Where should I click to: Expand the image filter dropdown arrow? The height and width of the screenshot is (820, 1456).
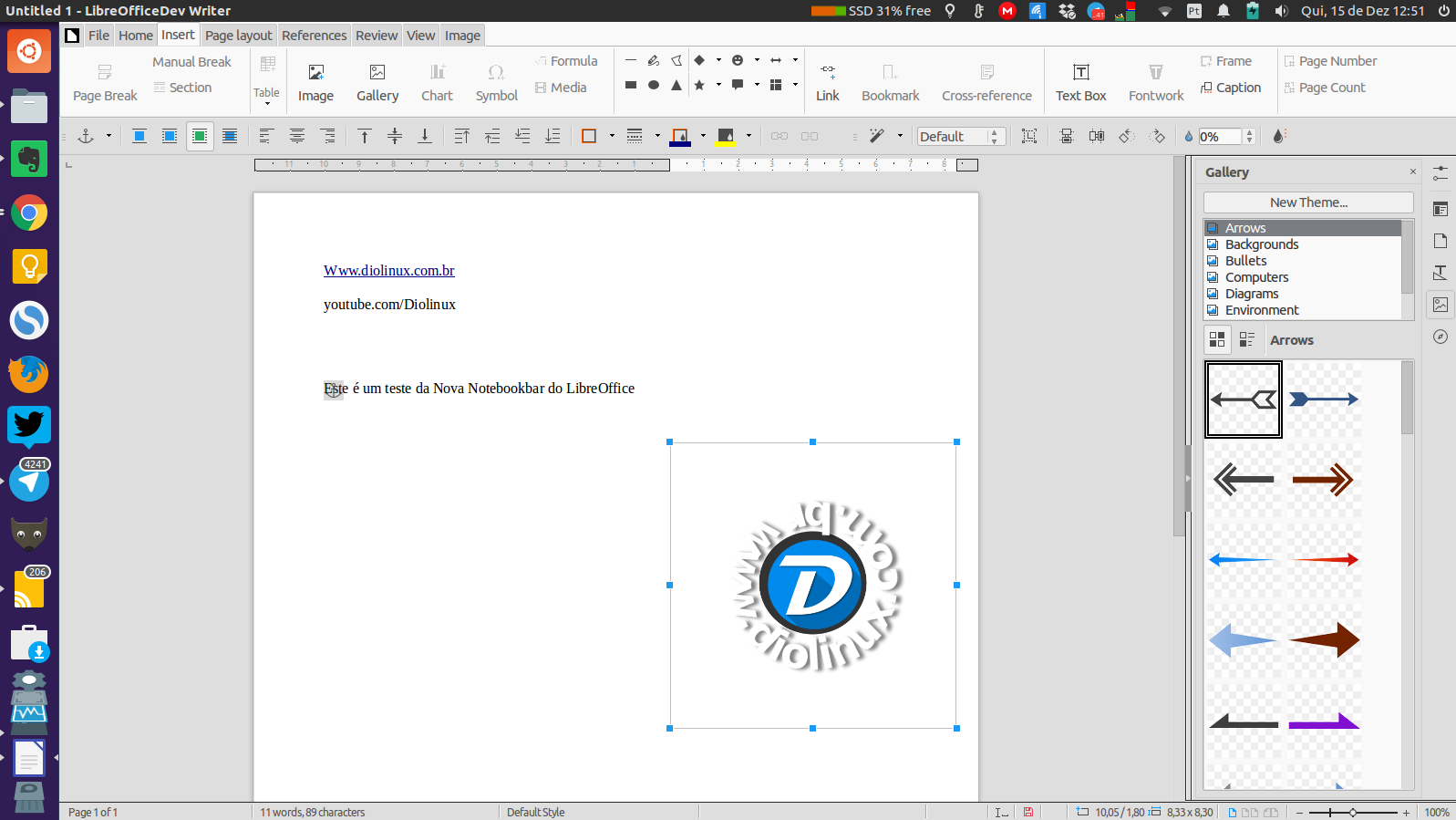tap(900, 136)
